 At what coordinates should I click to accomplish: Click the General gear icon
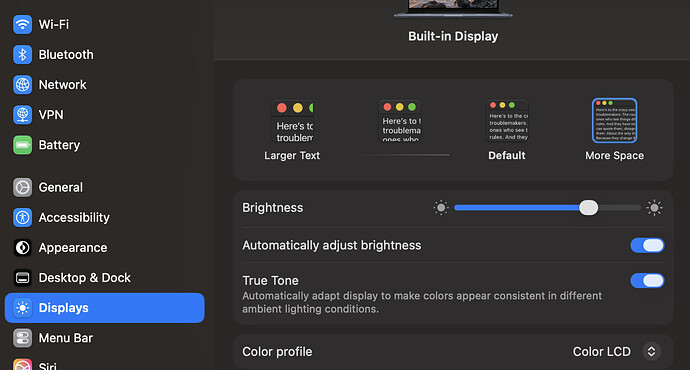coord(22,187)
